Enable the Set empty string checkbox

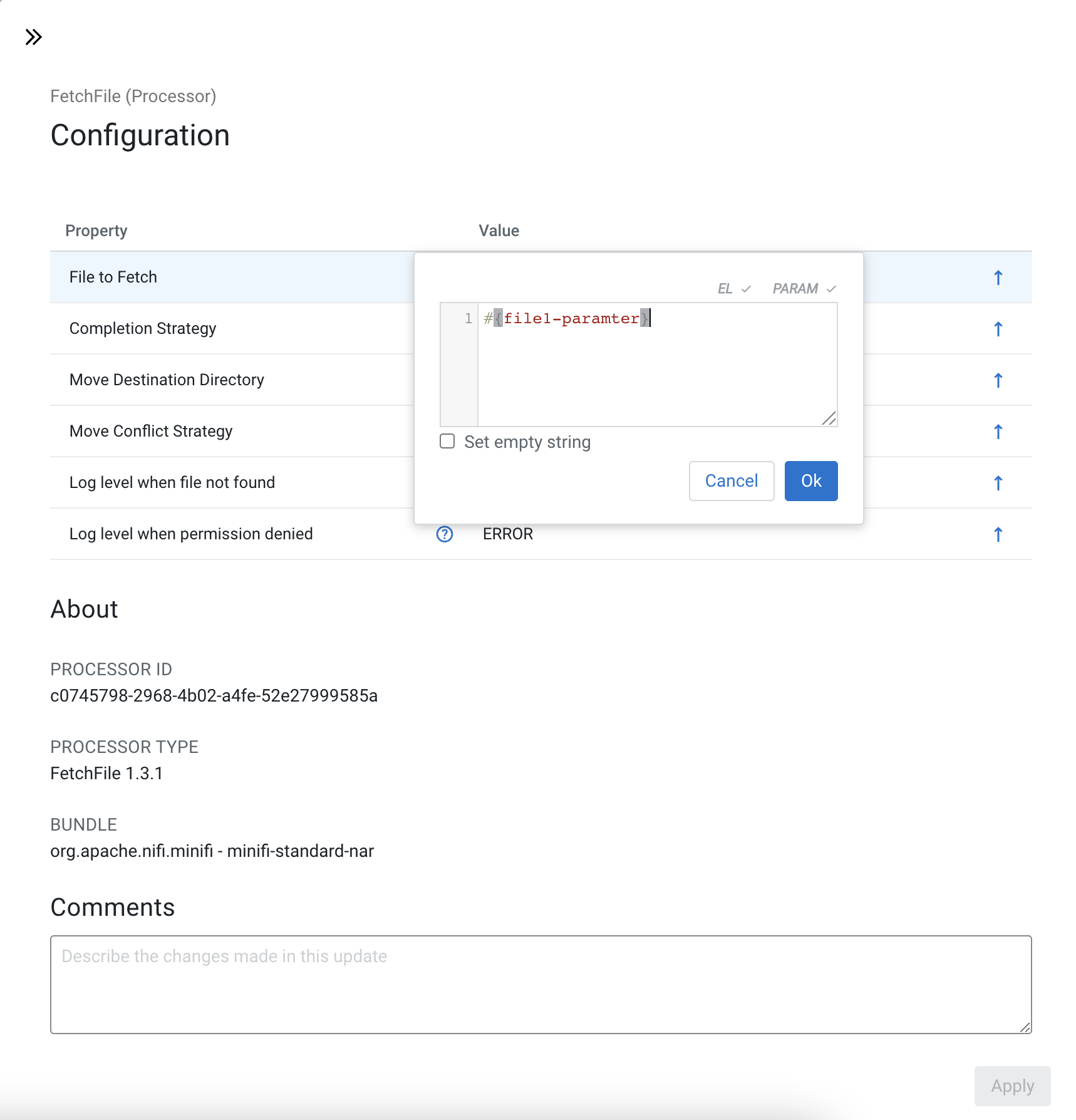point(447,442)
